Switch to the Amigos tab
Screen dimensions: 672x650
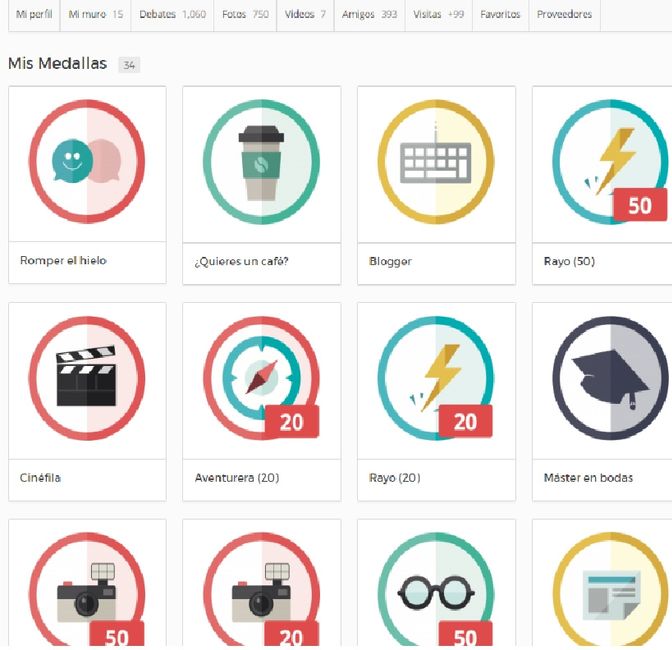pyautogui.click(x=369, y=15)
